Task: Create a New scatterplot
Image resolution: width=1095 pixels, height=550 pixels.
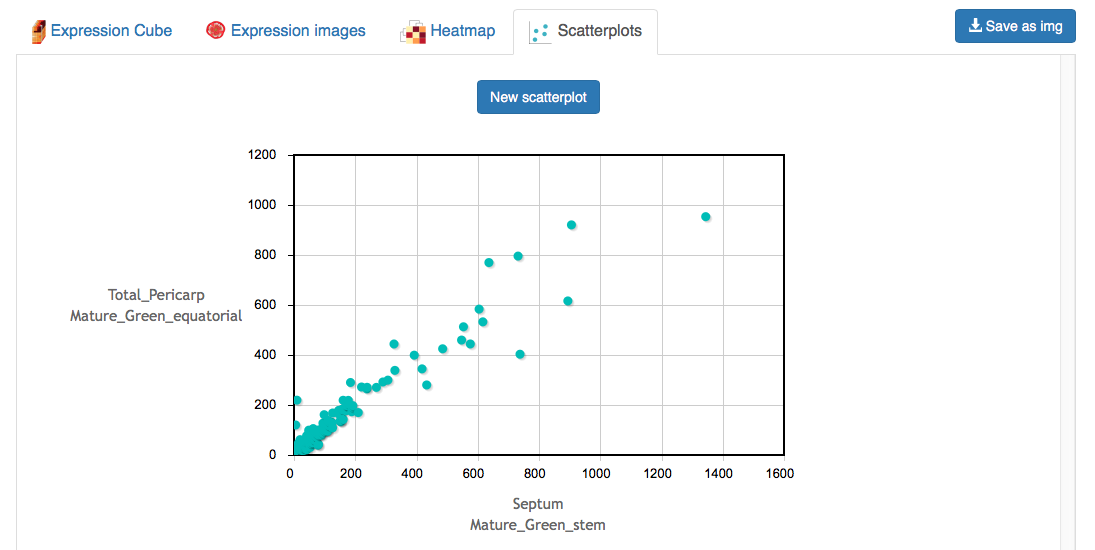Action: pyautogui.click(x=538, y=97)
